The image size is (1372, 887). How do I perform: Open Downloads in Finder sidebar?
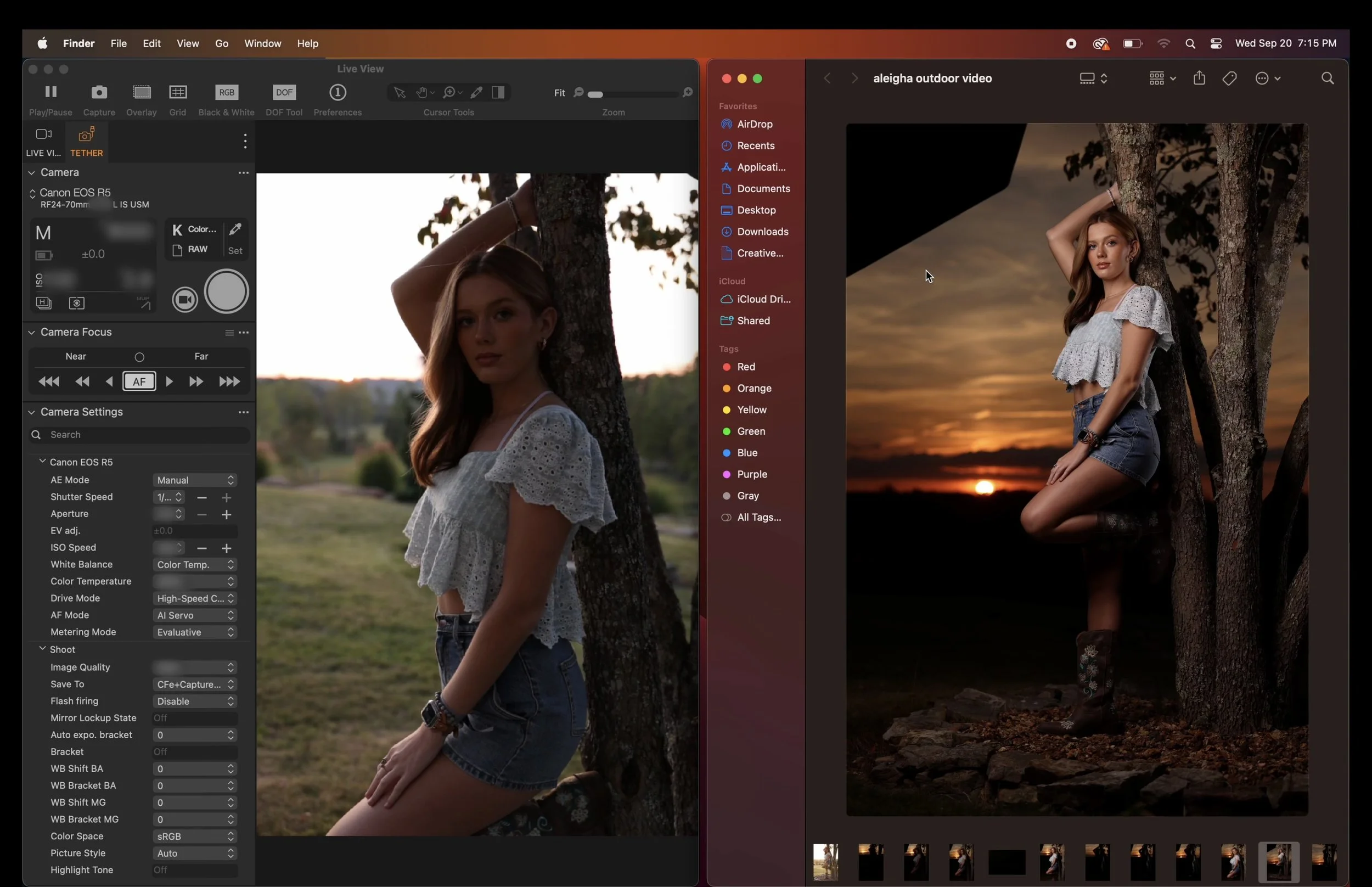point(762,232)
